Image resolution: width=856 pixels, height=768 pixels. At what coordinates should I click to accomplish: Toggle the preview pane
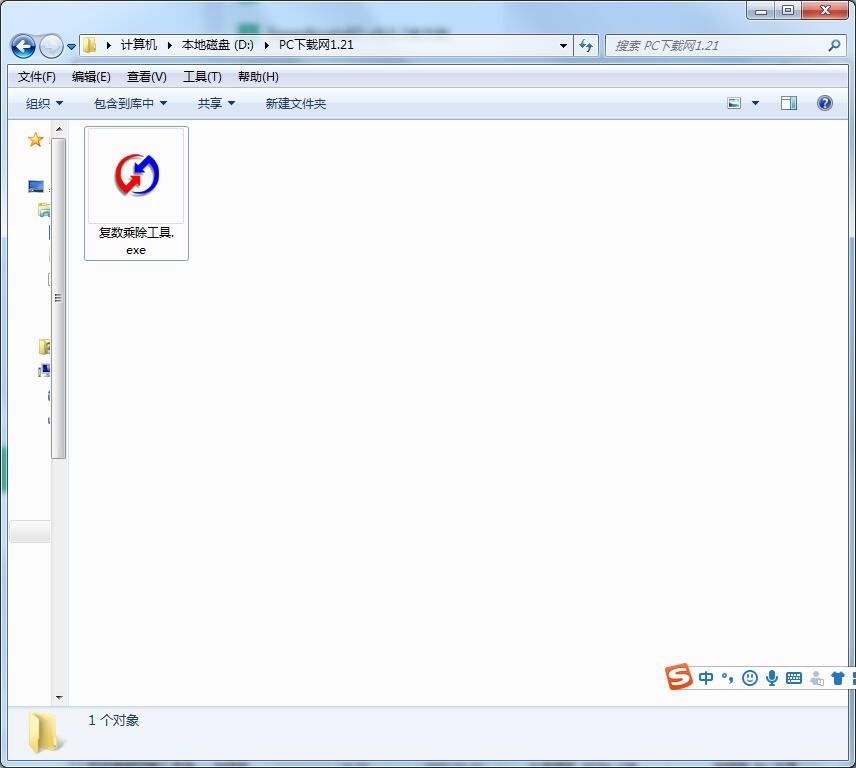789,103
